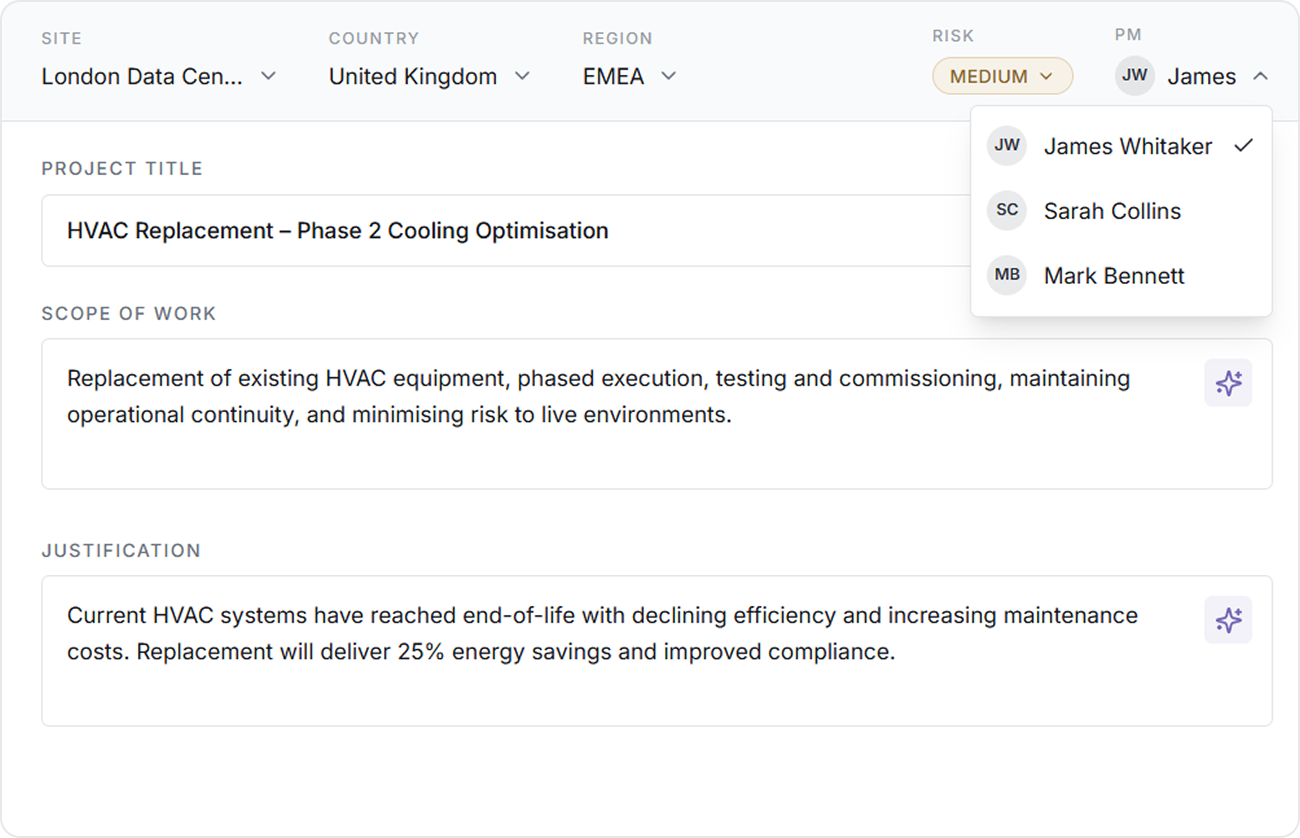The image size is (1300, 838).
Task: Select Sarah Collins as project manager
Action: coord(1112,211)
